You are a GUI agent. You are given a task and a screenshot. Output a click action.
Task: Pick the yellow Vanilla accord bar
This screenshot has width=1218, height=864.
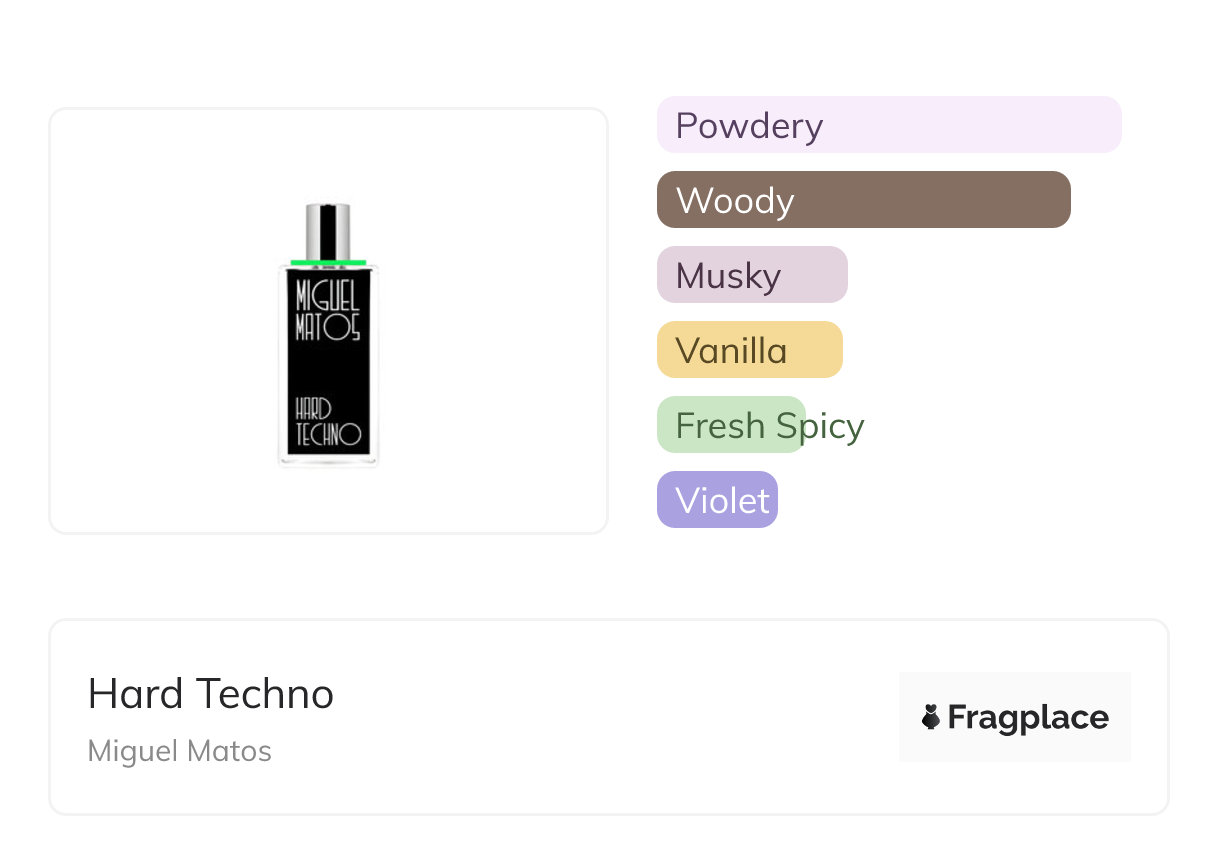click(x=749, y=350)
